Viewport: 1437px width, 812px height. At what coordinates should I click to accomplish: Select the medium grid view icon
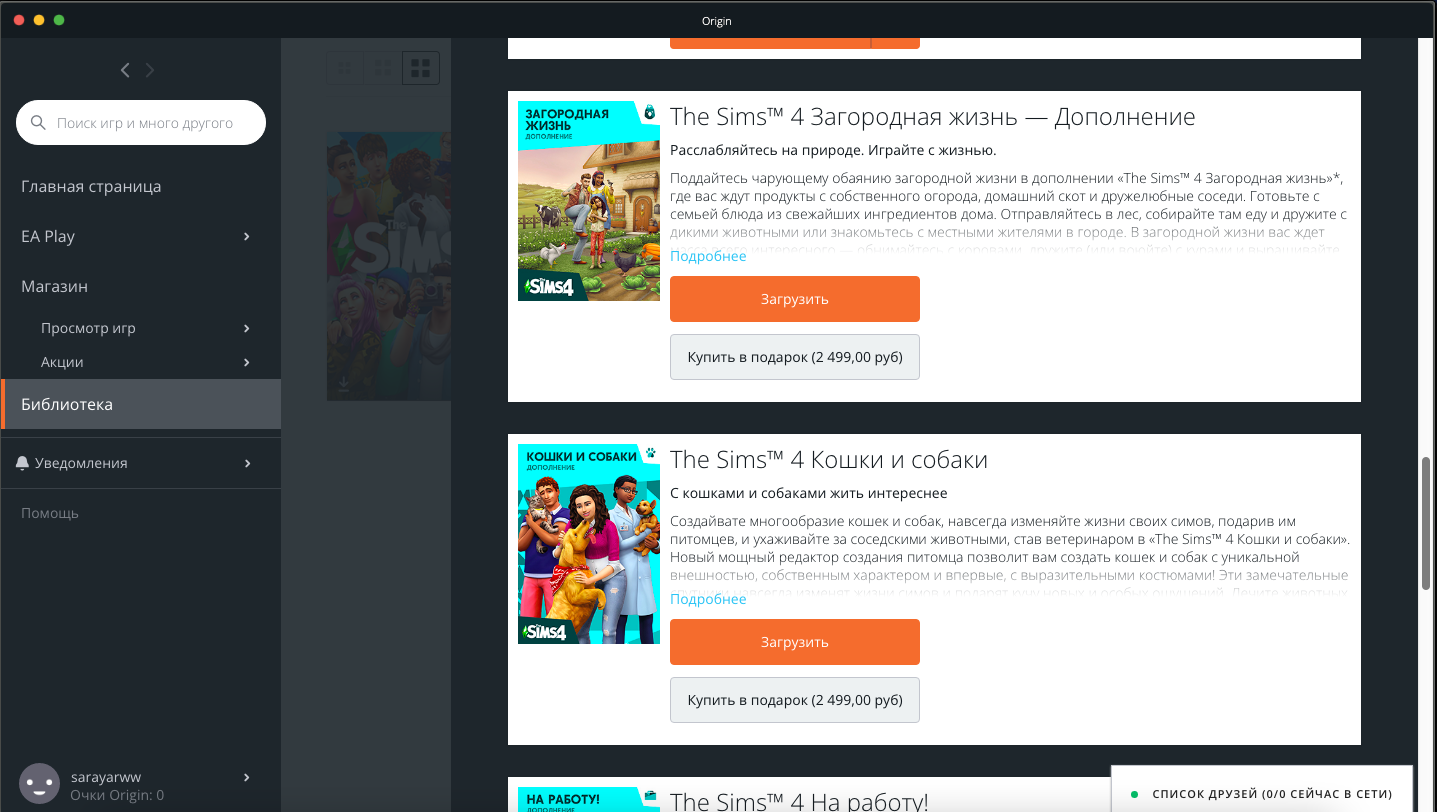[x=381, y=67]
